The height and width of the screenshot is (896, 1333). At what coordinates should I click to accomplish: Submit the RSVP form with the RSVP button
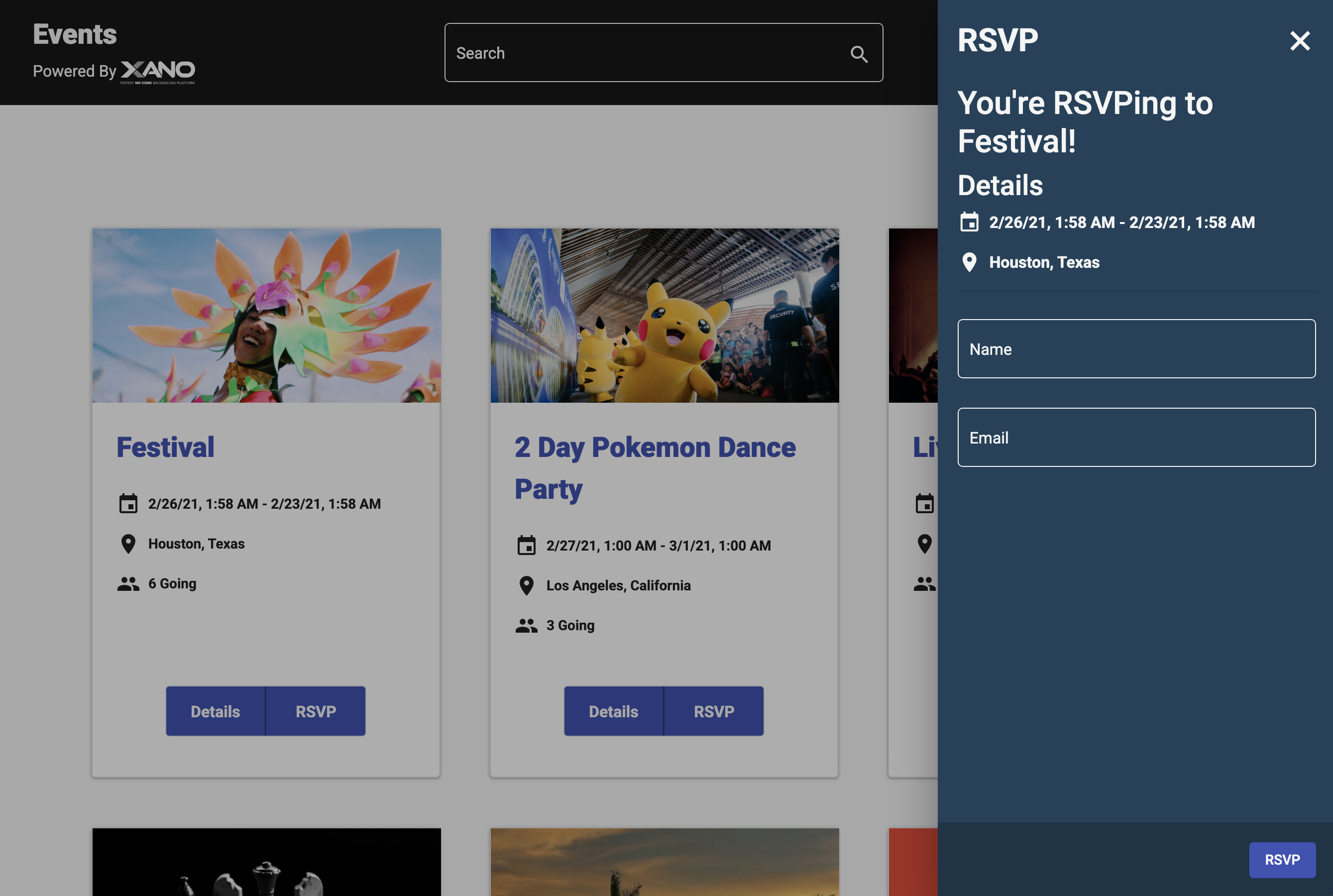point(1282,860)
